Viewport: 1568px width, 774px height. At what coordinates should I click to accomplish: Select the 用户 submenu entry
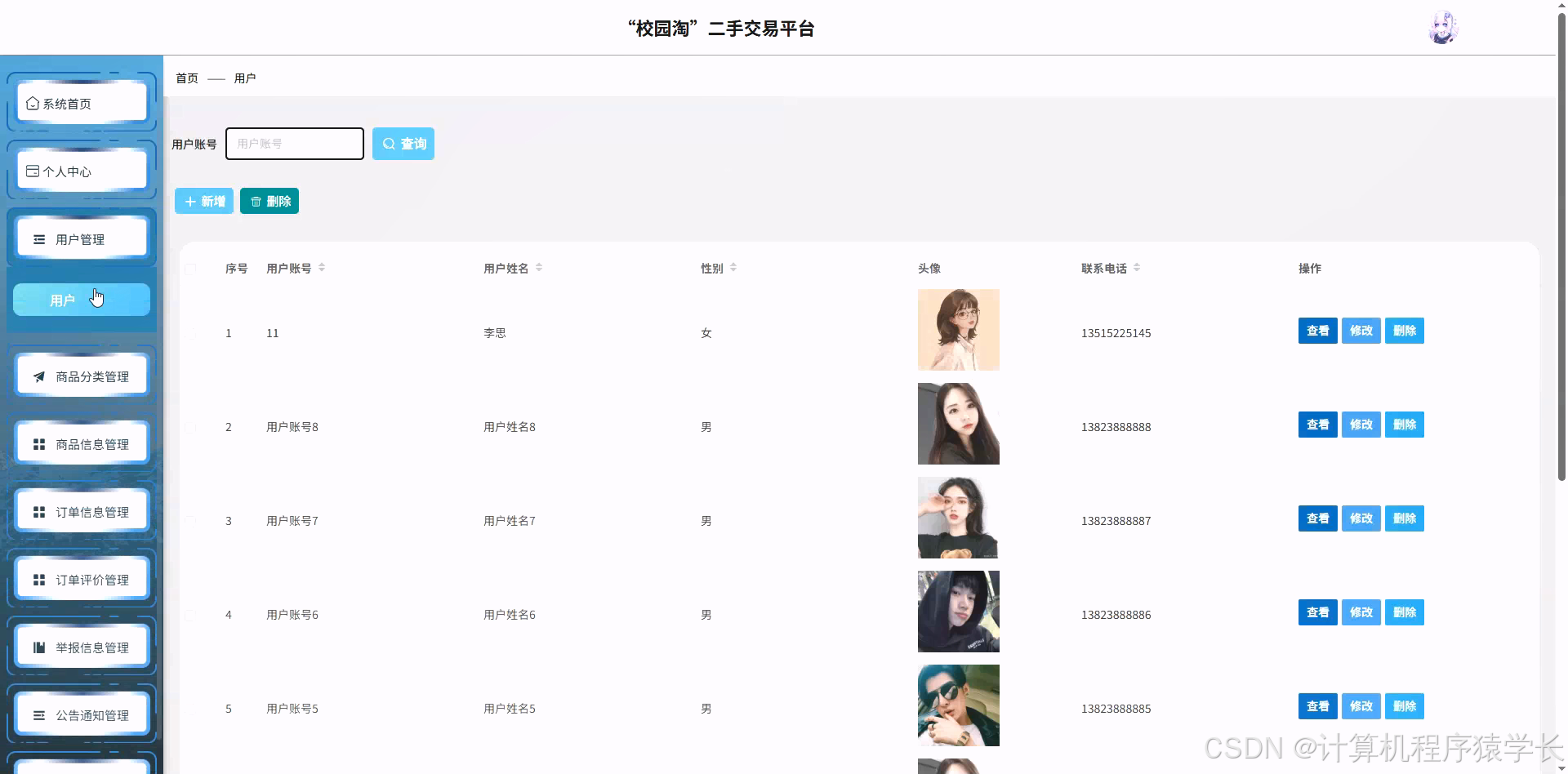pyautogui.click(x=64, y=300)
